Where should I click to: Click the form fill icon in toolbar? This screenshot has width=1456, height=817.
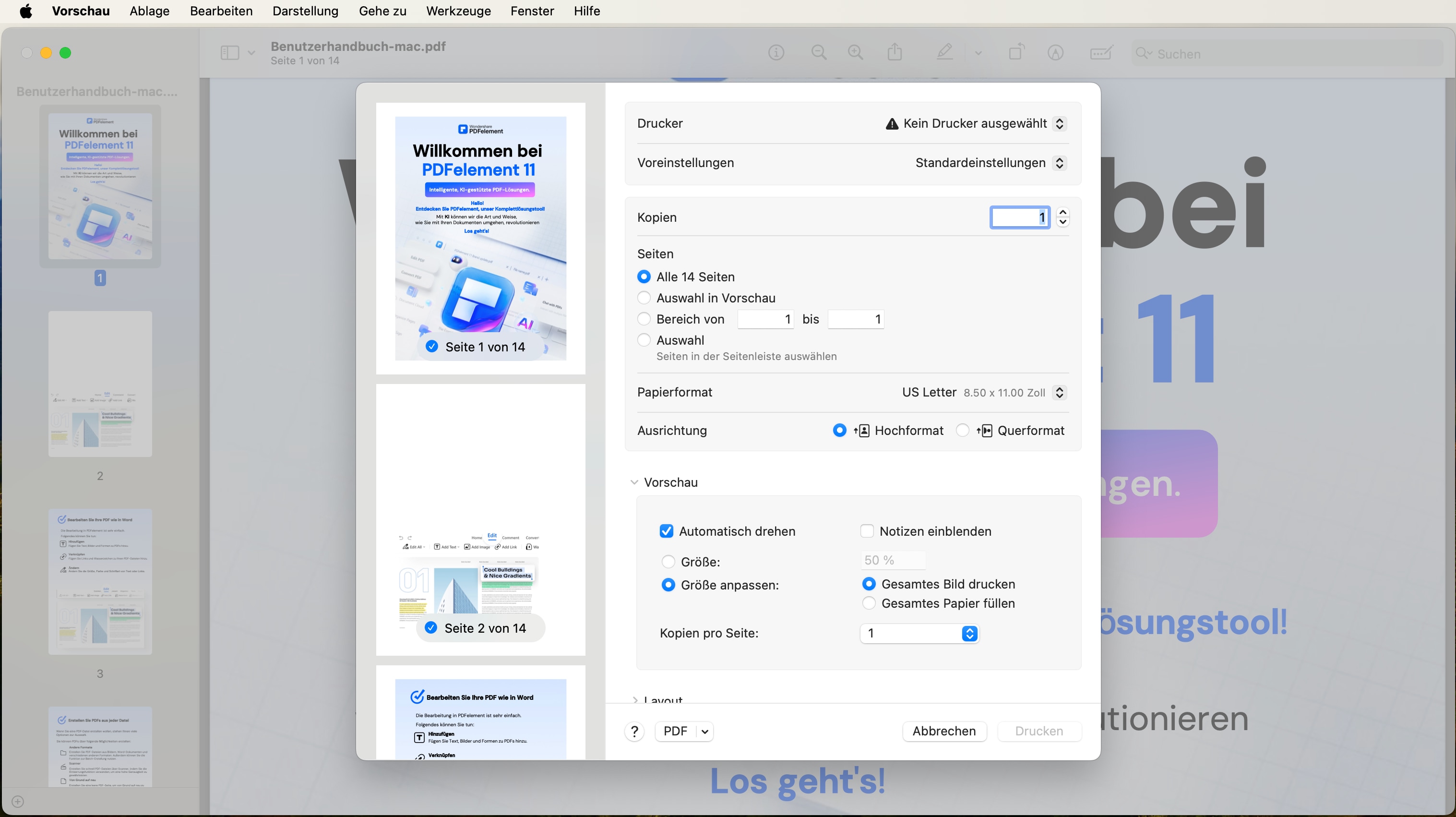pos(1102,53)
